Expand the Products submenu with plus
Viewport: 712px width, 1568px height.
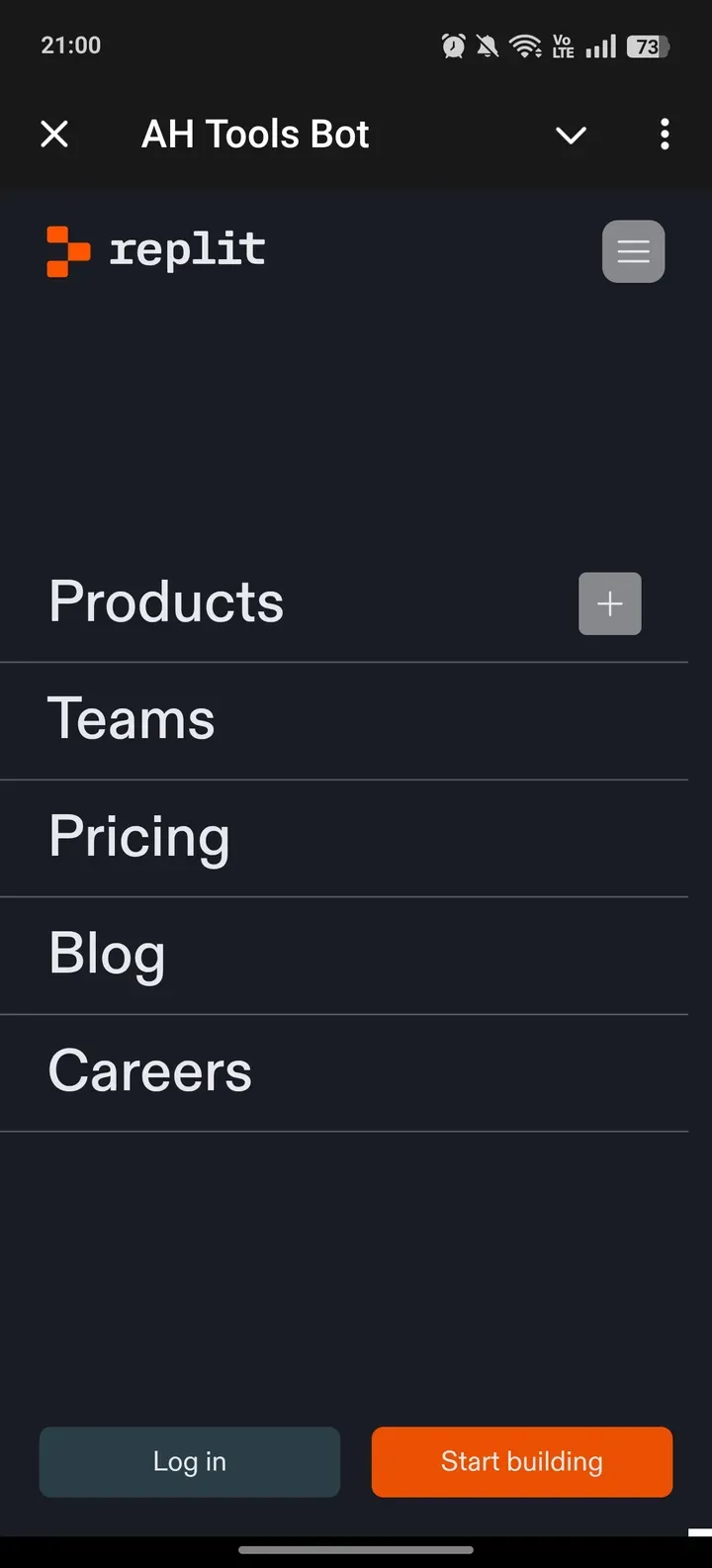coord(609,603)
